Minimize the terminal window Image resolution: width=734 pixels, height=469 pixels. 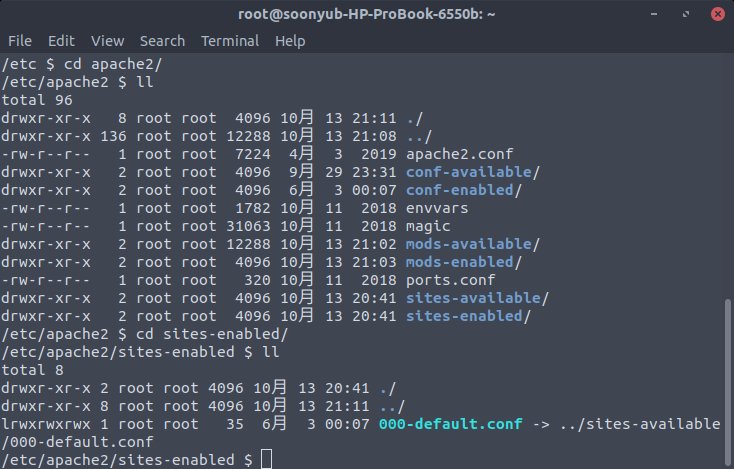(x=654, y=14)
